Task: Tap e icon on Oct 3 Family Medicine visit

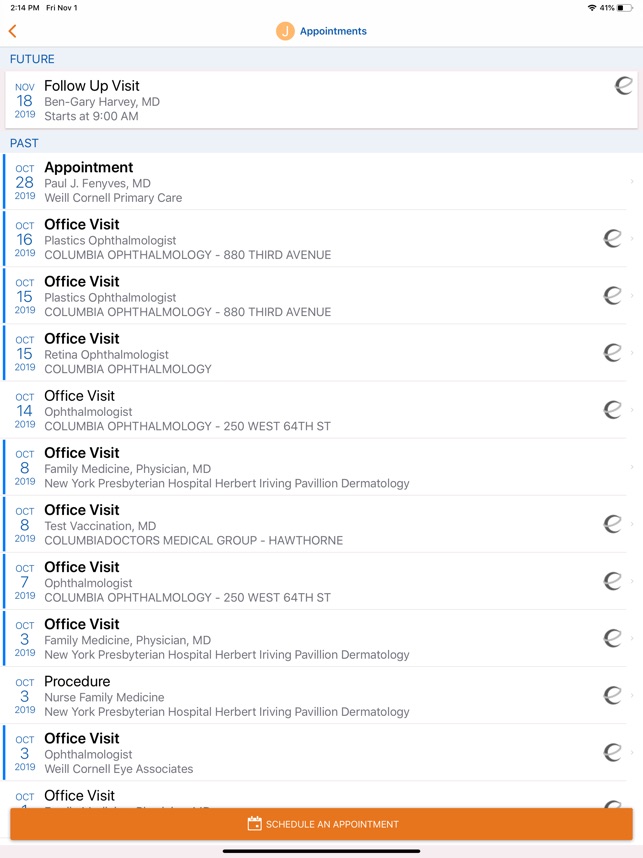Action: [612, 638]
